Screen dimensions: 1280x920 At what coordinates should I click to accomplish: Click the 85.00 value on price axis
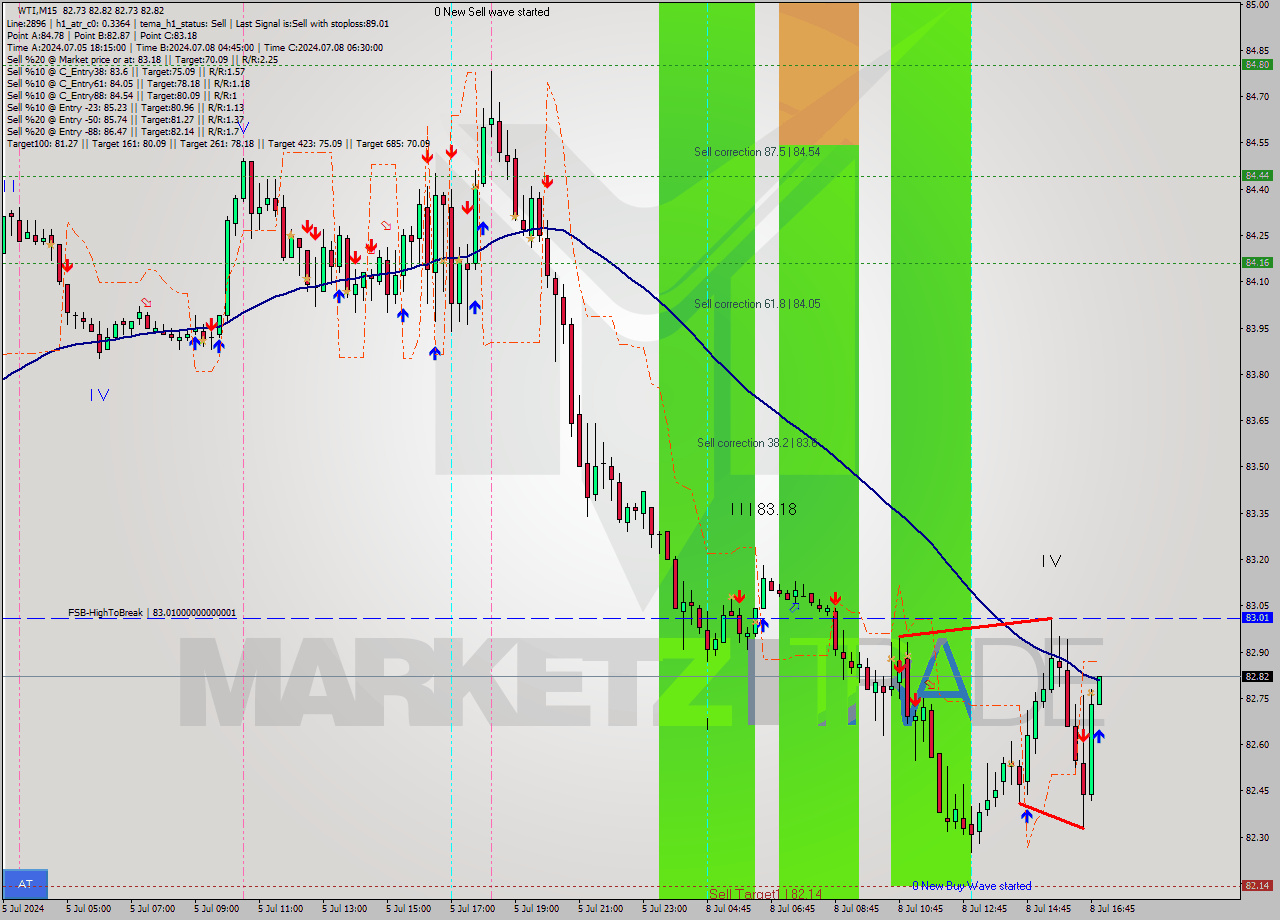(1257, 5)
